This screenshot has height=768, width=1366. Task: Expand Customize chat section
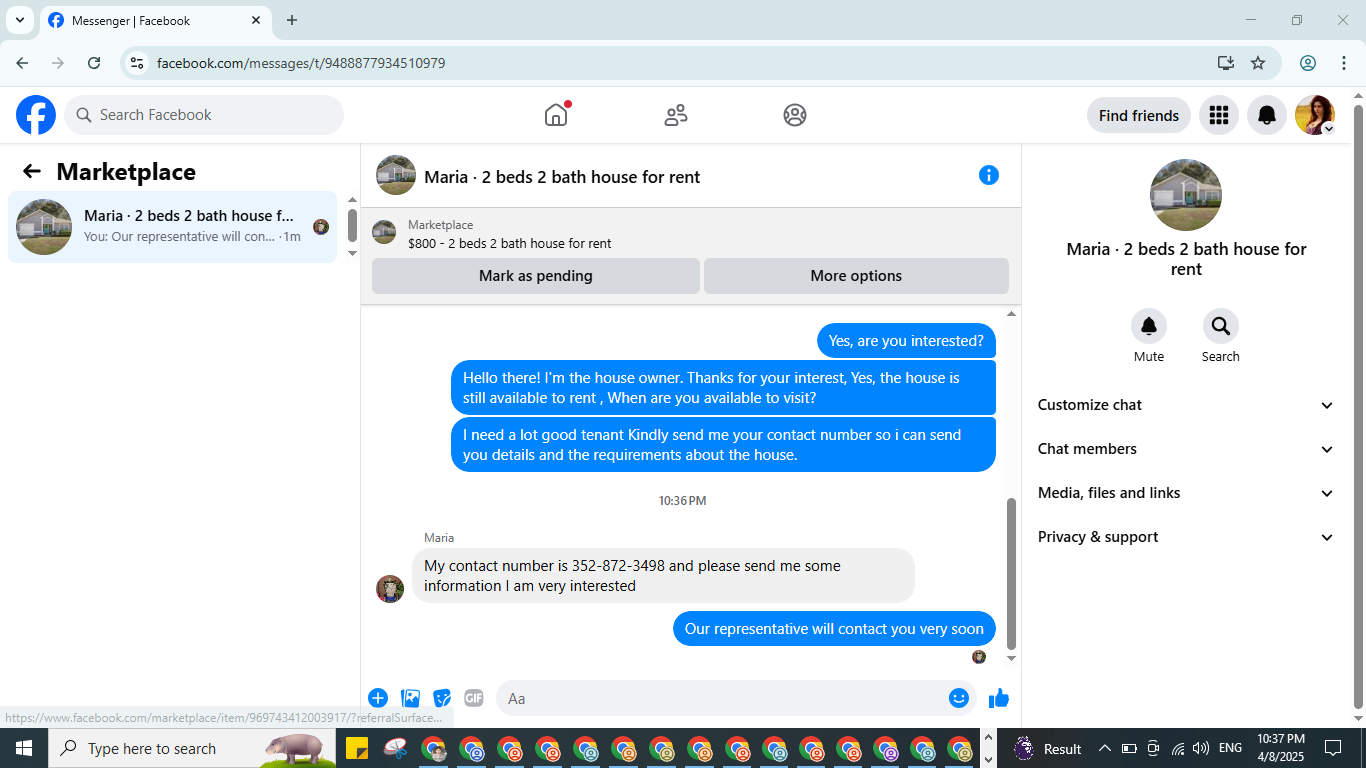click(1186, 405)
